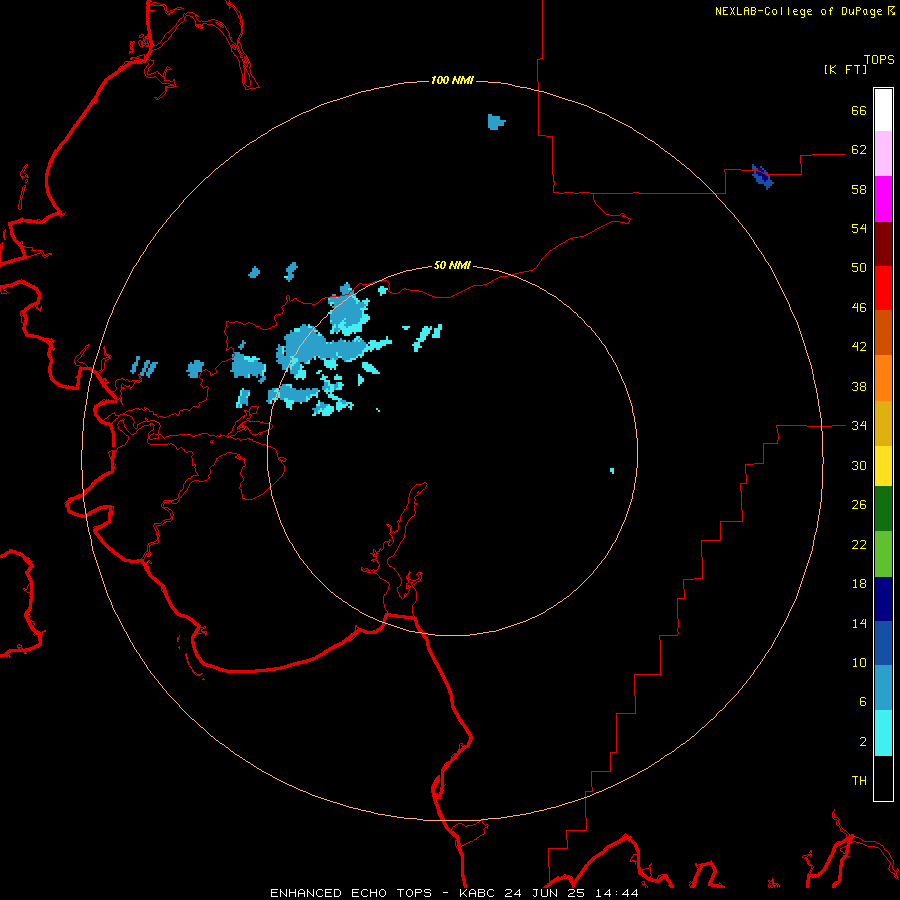Click the TH legend label
Image resolution: width=900 pixels, height=900 pixels.
tap(859, 781)
